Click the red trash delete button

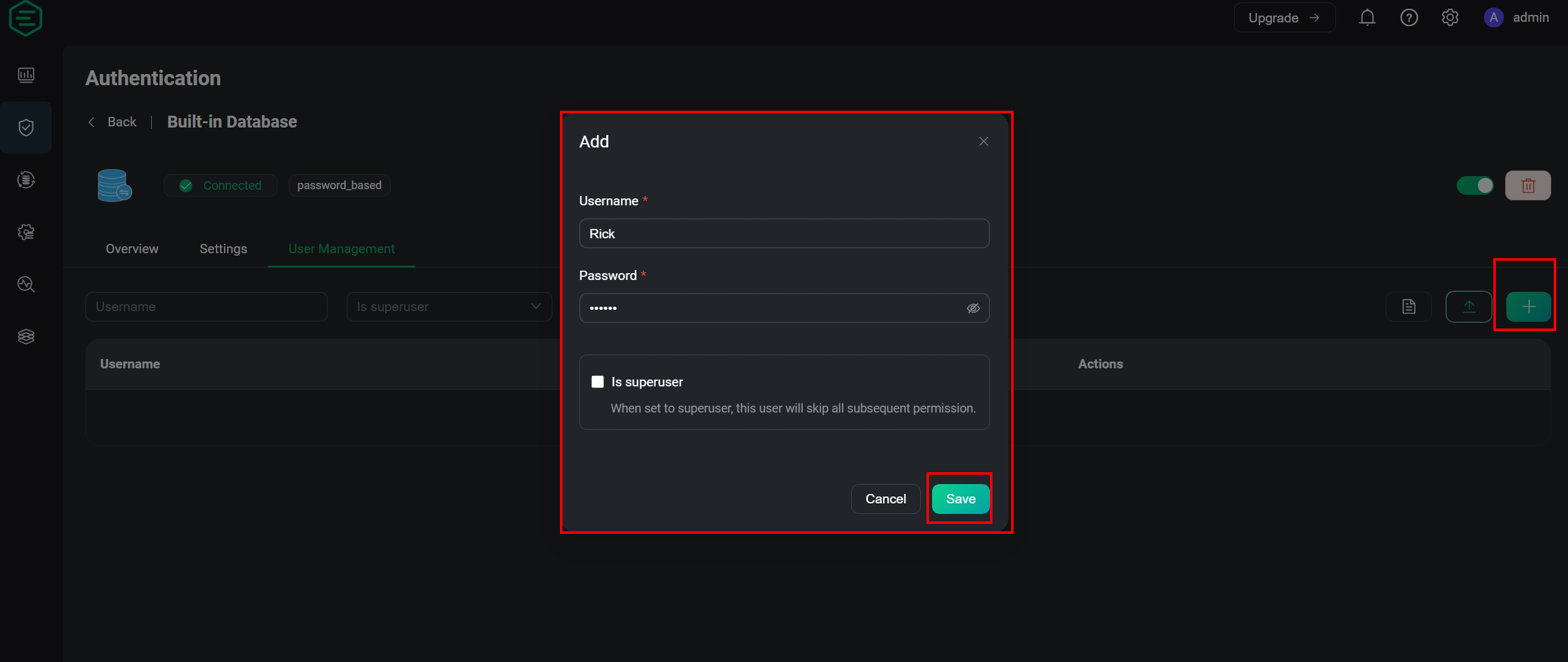(1528, 185)
